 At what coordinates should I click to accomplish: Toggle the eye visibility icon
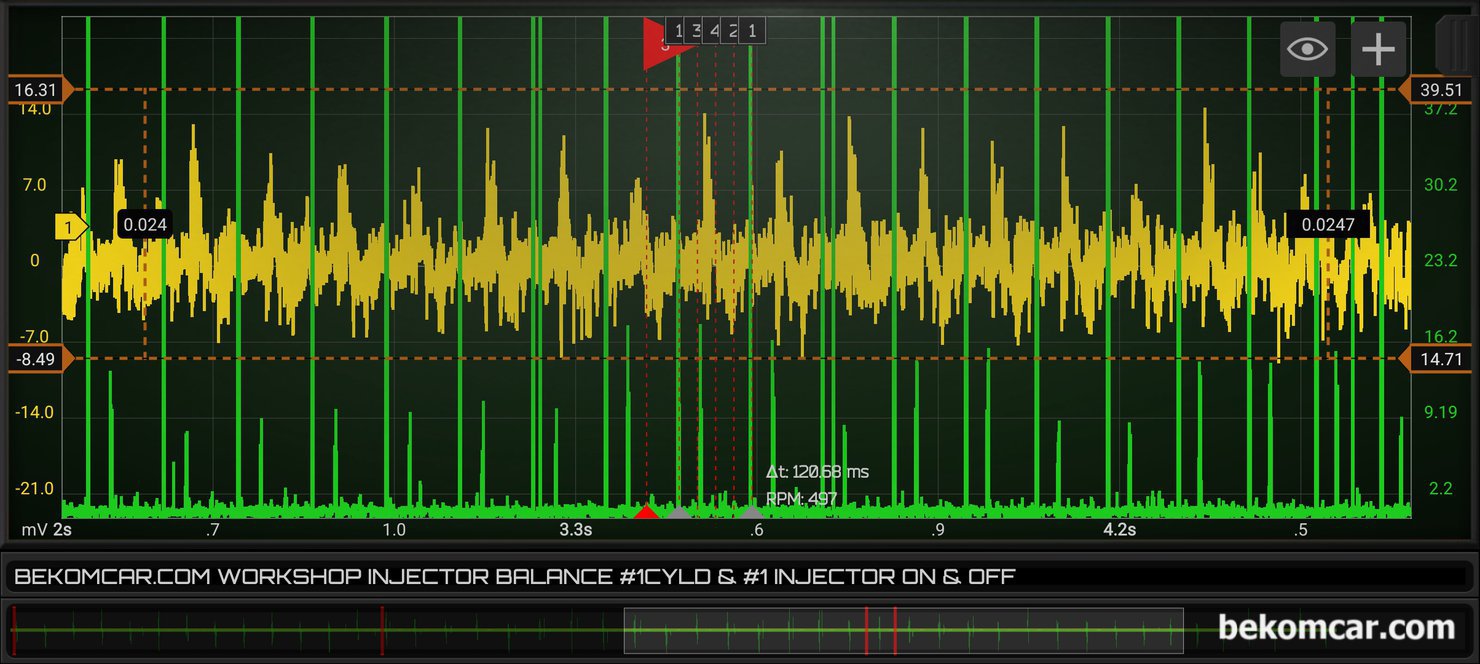(x=1308, y=49)
